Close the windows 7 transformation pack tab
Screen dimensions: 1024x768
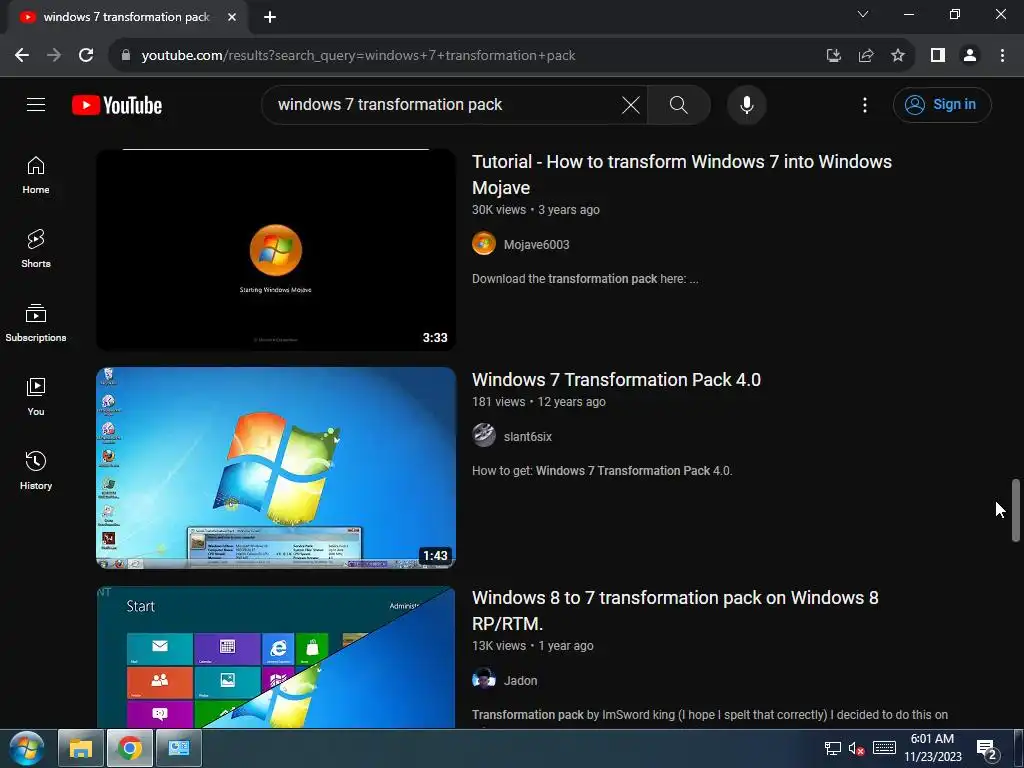click(232, 17)
